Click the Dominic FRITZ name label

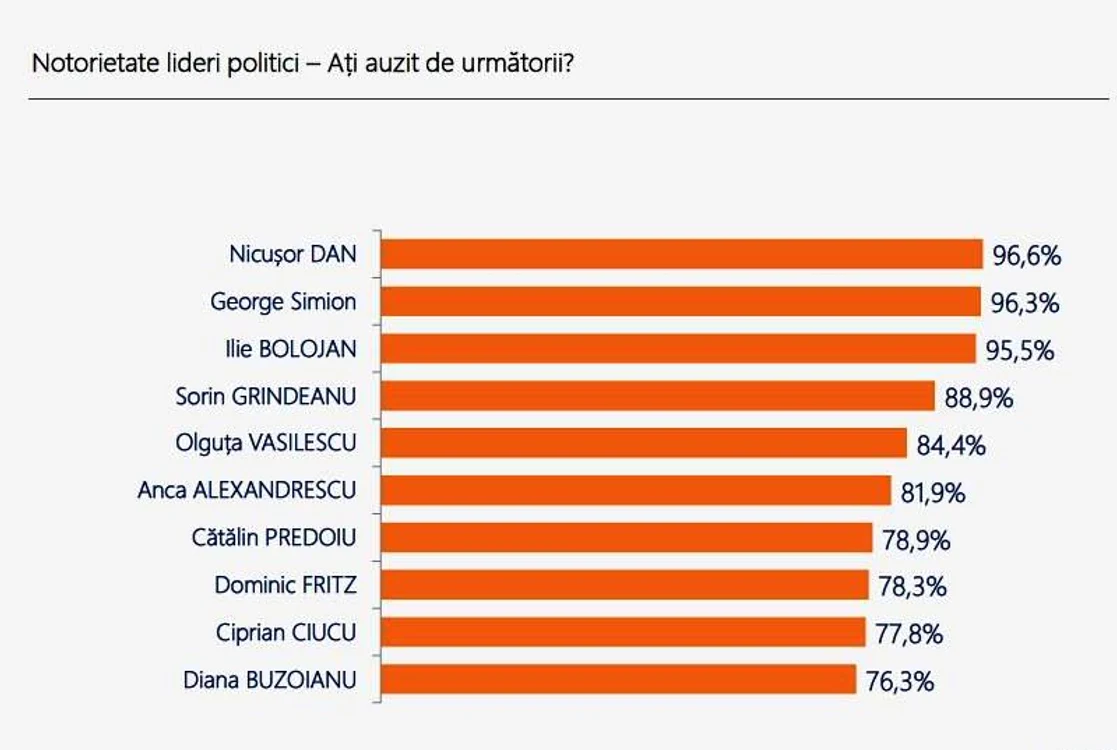286,585
